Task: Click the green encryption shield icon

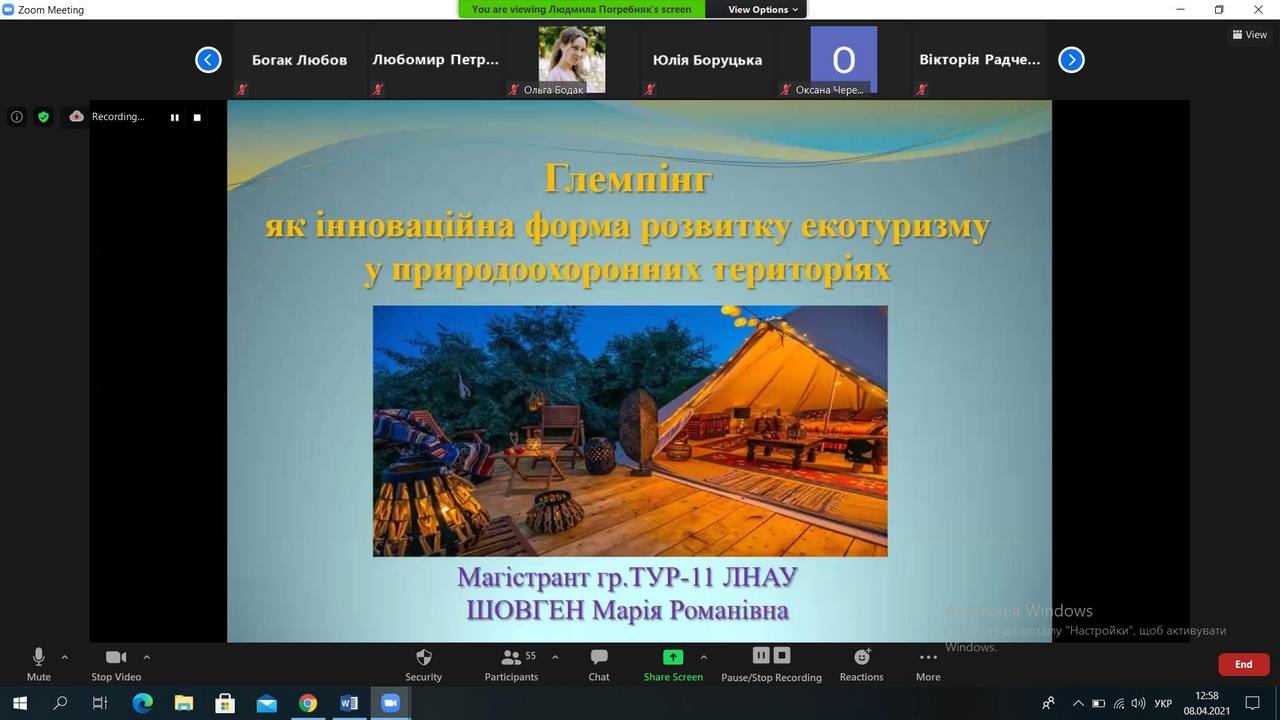Action: click(43, 117)
